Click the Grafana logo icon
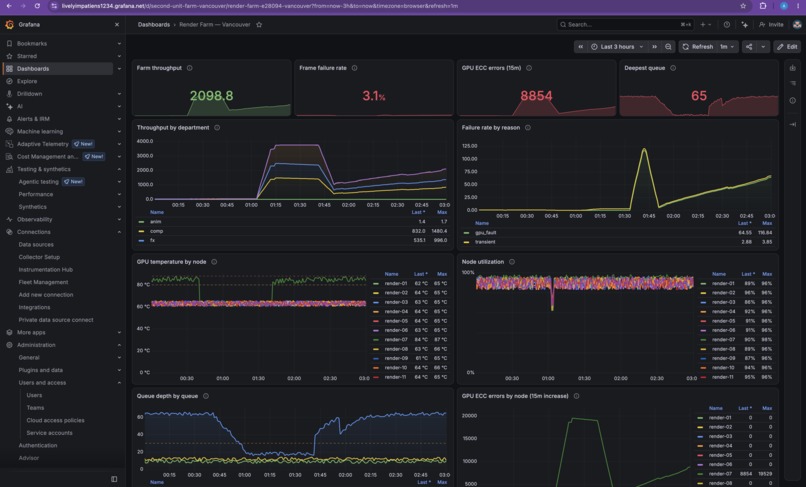The height and width of the screenshot is (487, 806). click(x=9, y=25)
